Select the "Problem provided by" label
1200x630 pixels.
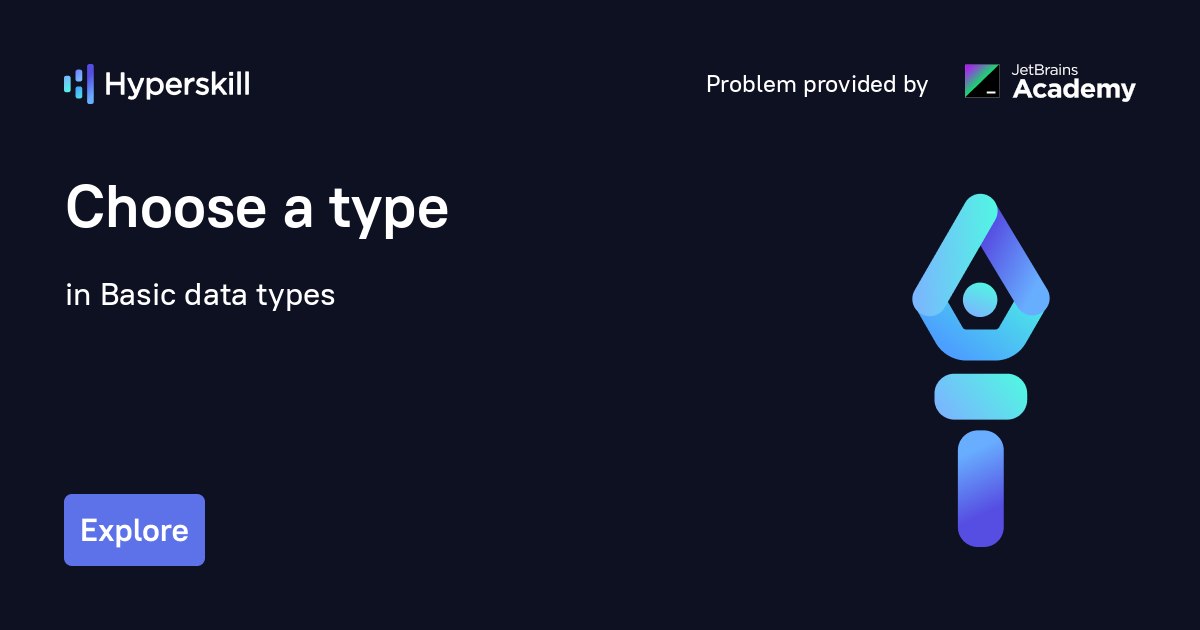[816, 84]
